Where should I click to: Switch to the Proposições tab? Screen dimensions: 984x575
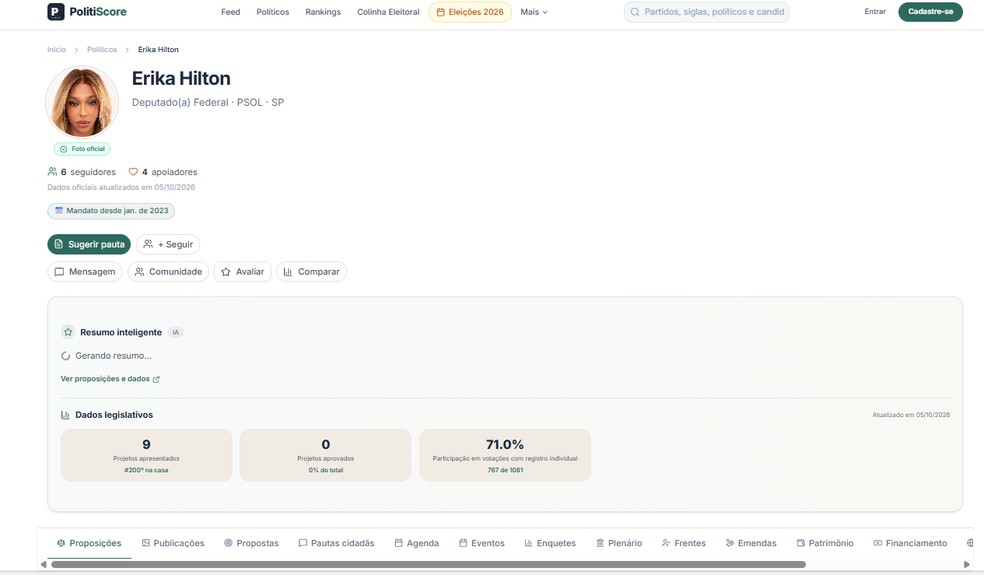pyautogui.click(x=89, y=543)
